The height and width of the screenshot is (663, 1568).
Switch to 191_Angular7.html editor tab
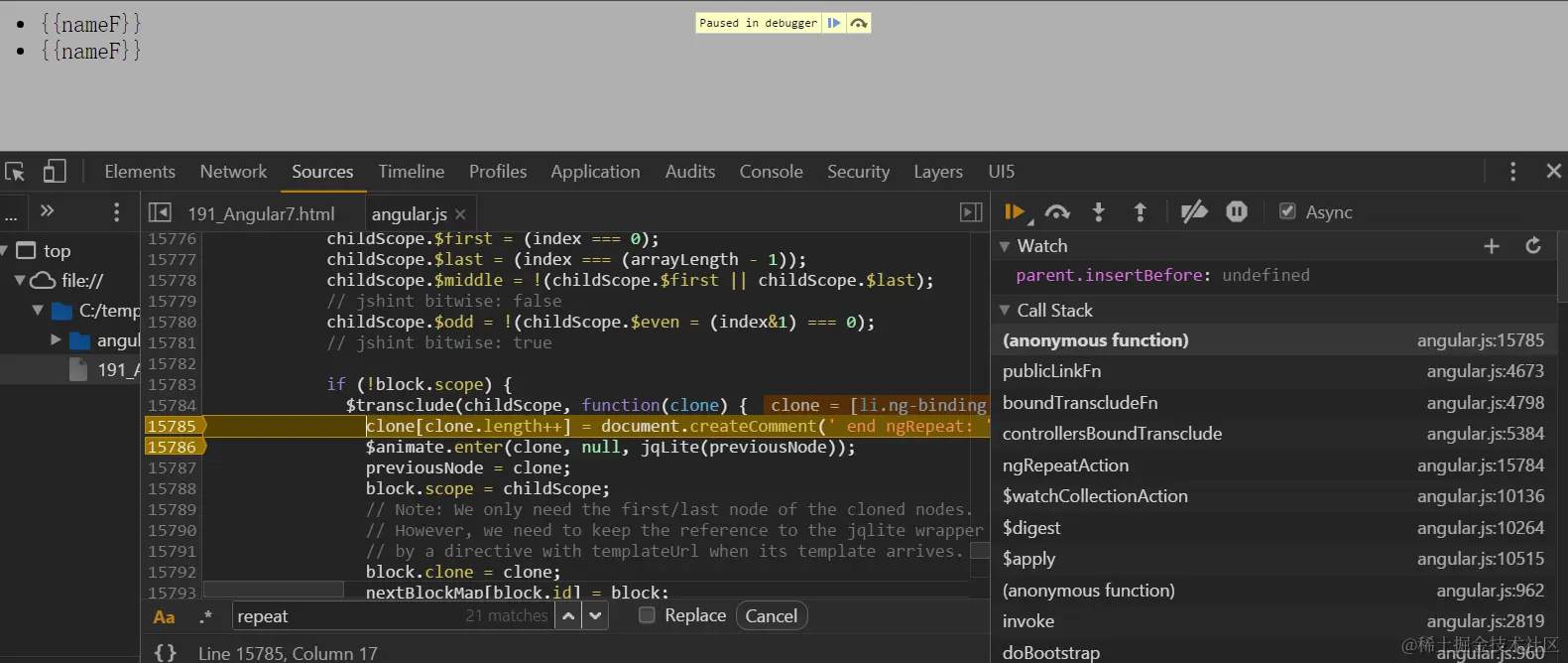point(261,214)
